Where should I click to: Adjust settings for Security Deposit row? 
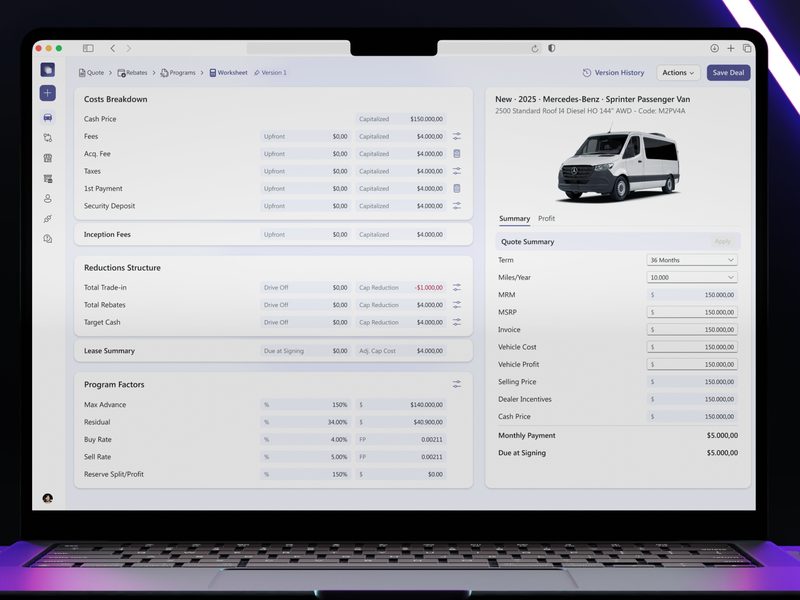click(x=457, y=206)
